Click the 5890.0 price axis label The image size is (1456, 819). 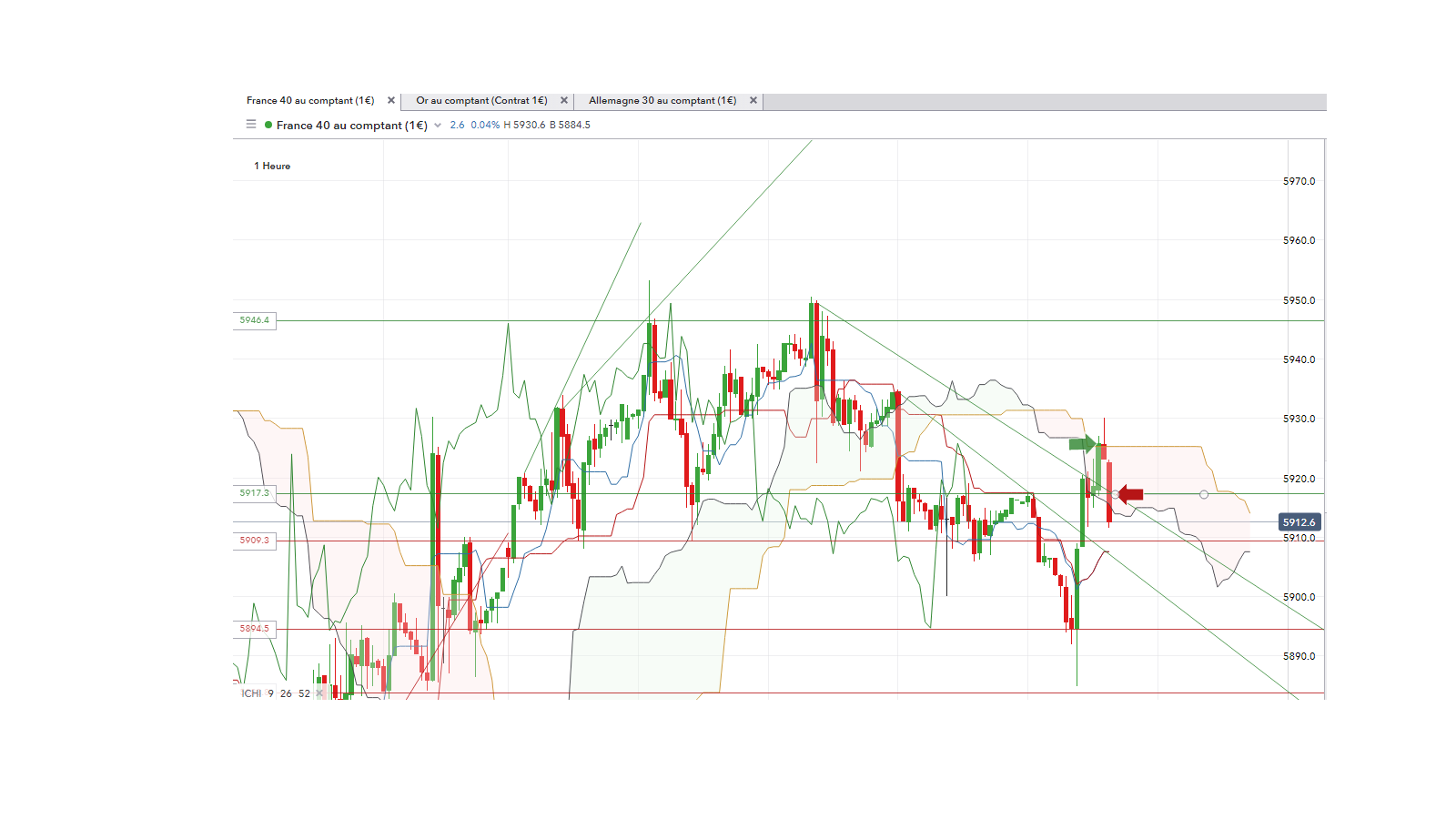coord(1299,656)
